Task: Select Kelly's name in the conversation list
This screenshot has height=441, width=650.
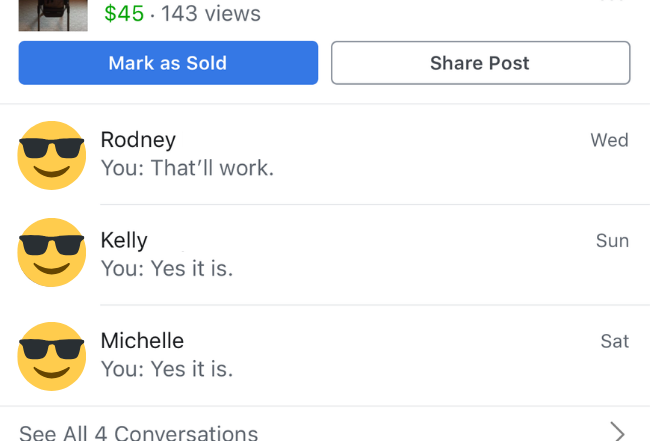Action: point(124,240)
